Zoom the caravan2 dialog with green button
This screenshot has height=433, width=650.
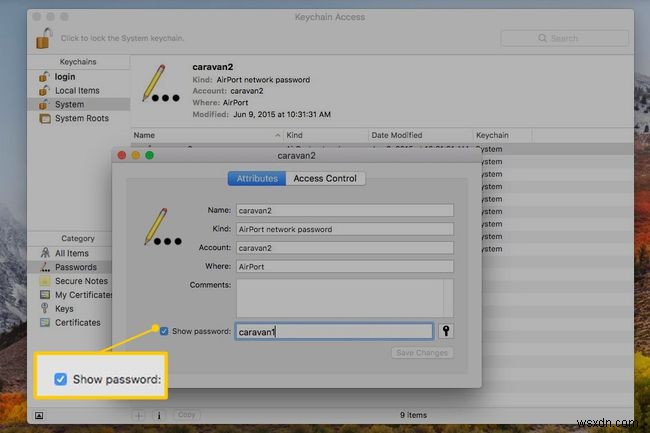pos(150,155)
